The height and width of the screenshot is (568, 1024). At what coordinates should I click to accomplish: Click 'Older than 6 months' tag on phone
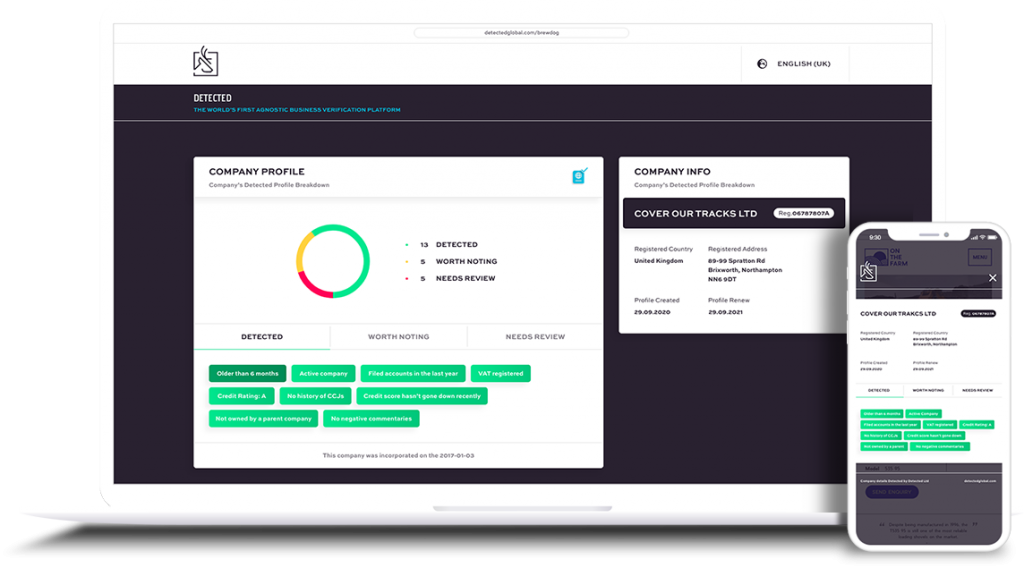pos(882,414)
